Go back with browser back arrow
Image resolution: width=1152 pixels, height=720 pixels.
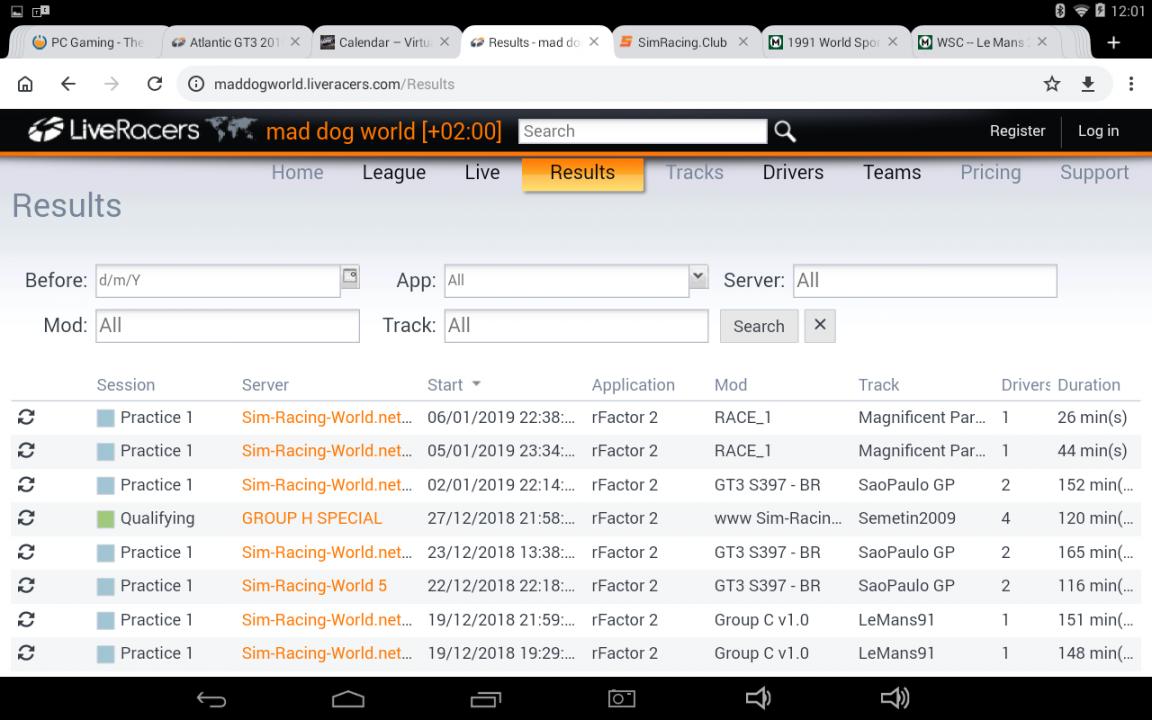(68, 84)
